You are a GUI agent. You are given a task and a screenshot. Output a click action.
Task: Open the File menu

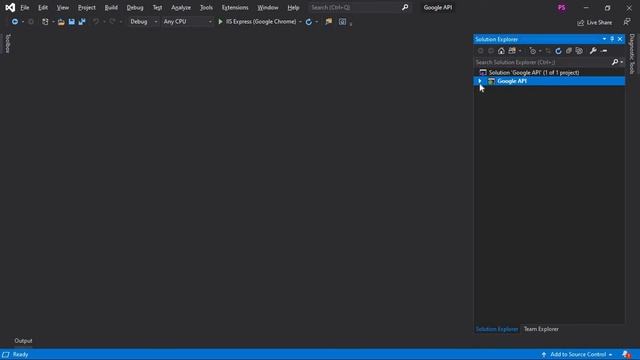tap(24, 7)
